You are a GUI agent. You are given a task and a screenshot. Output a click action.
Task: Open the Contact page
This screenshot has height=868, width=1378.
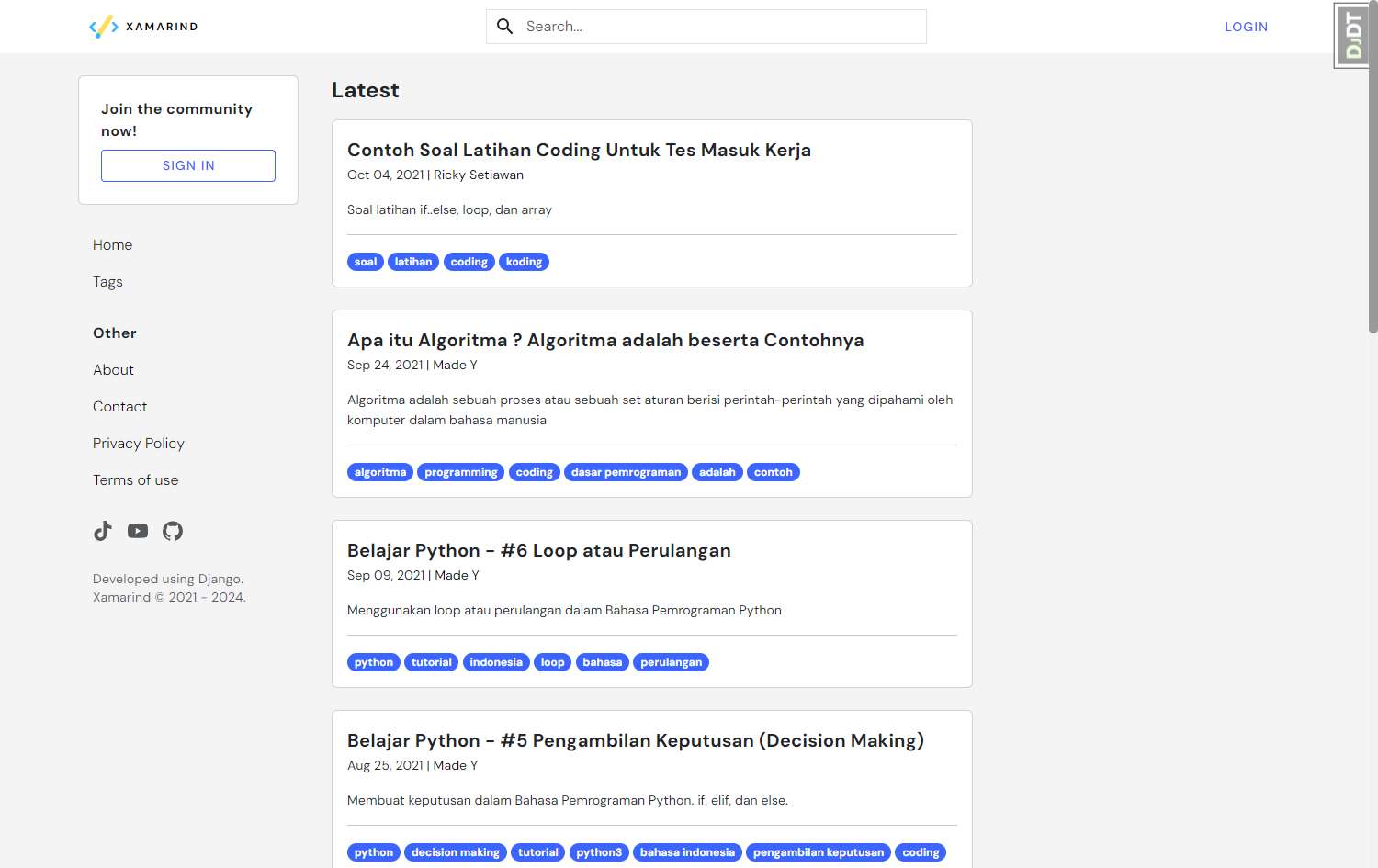(120, 407)
